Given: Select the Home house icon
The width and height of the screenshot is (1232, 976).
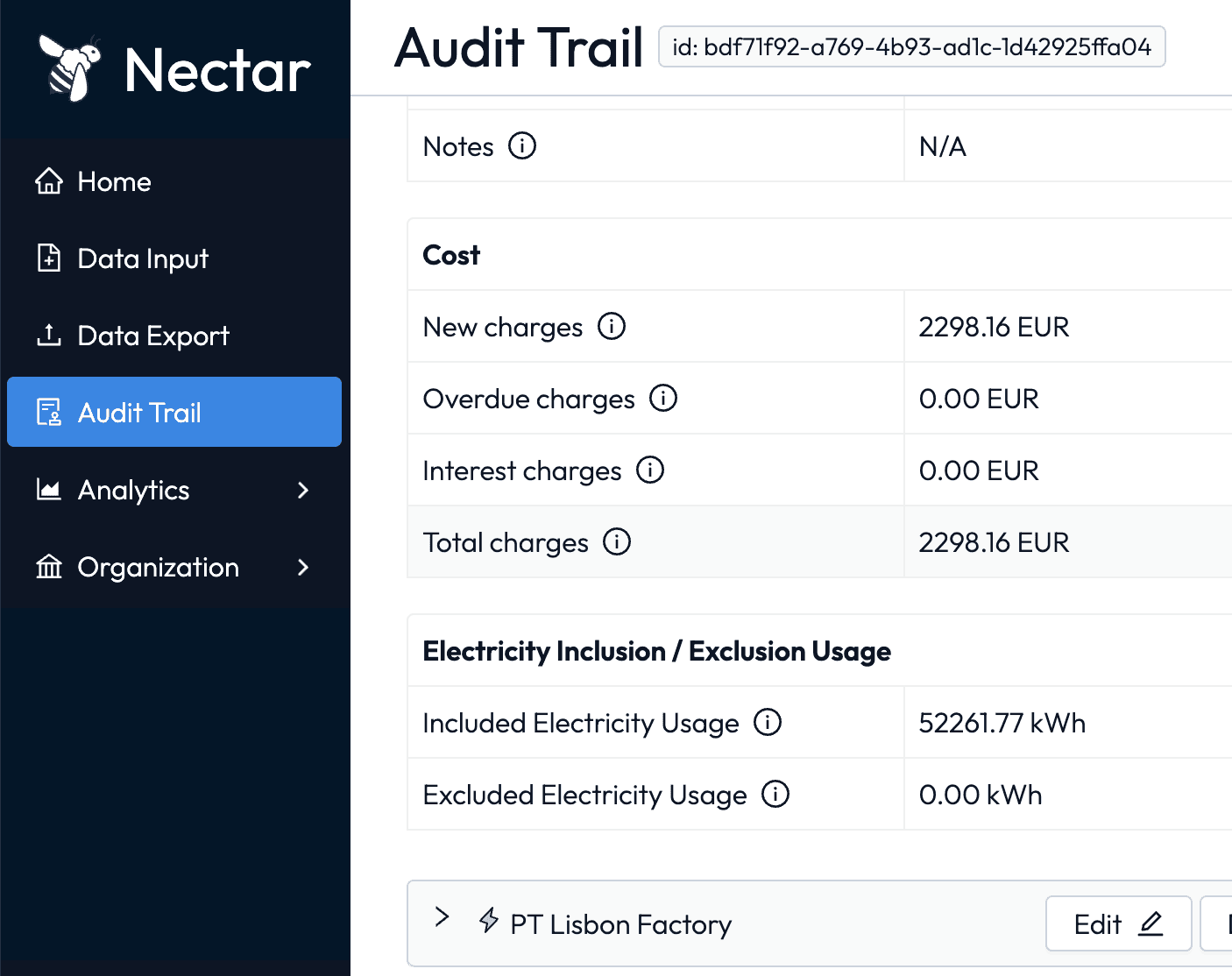Looking at the screenshot, I should (x=49, y=181).
